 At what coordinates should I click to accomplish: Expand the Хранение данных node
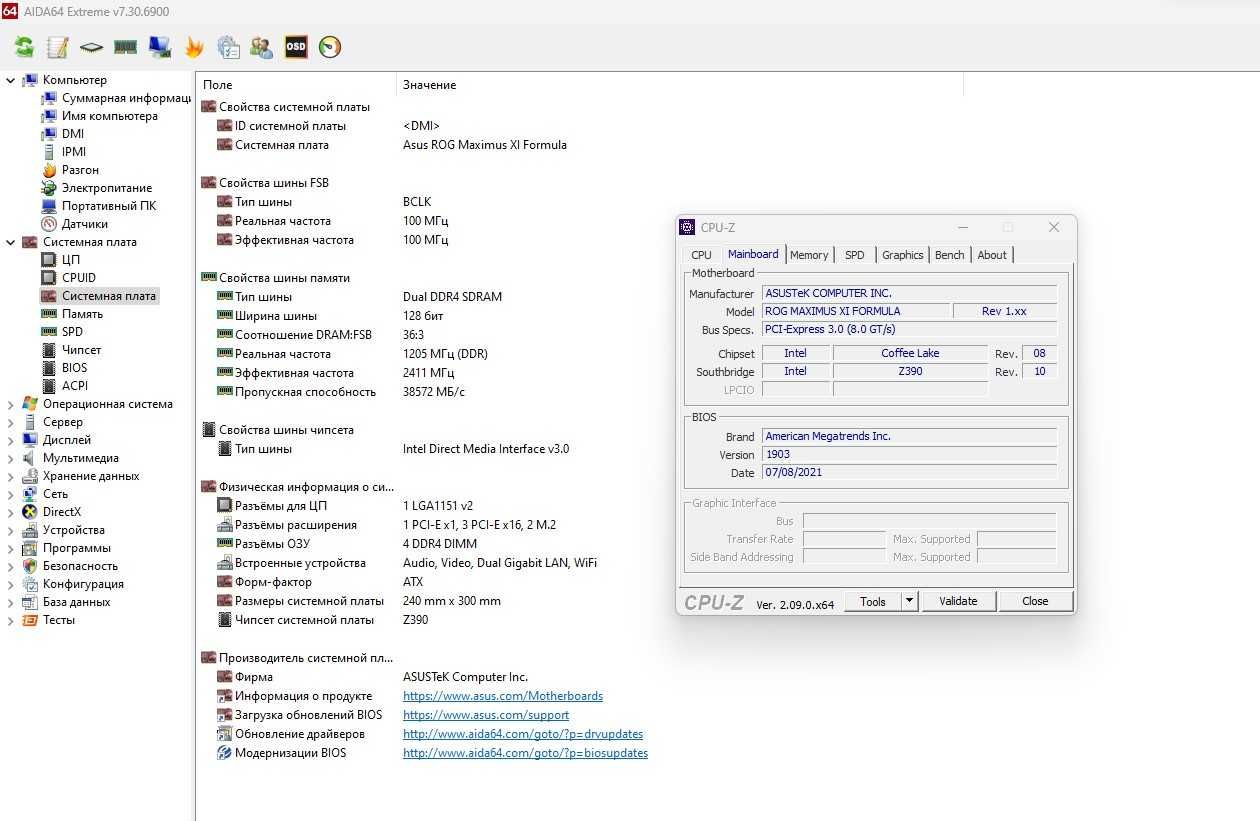[10, 476]
